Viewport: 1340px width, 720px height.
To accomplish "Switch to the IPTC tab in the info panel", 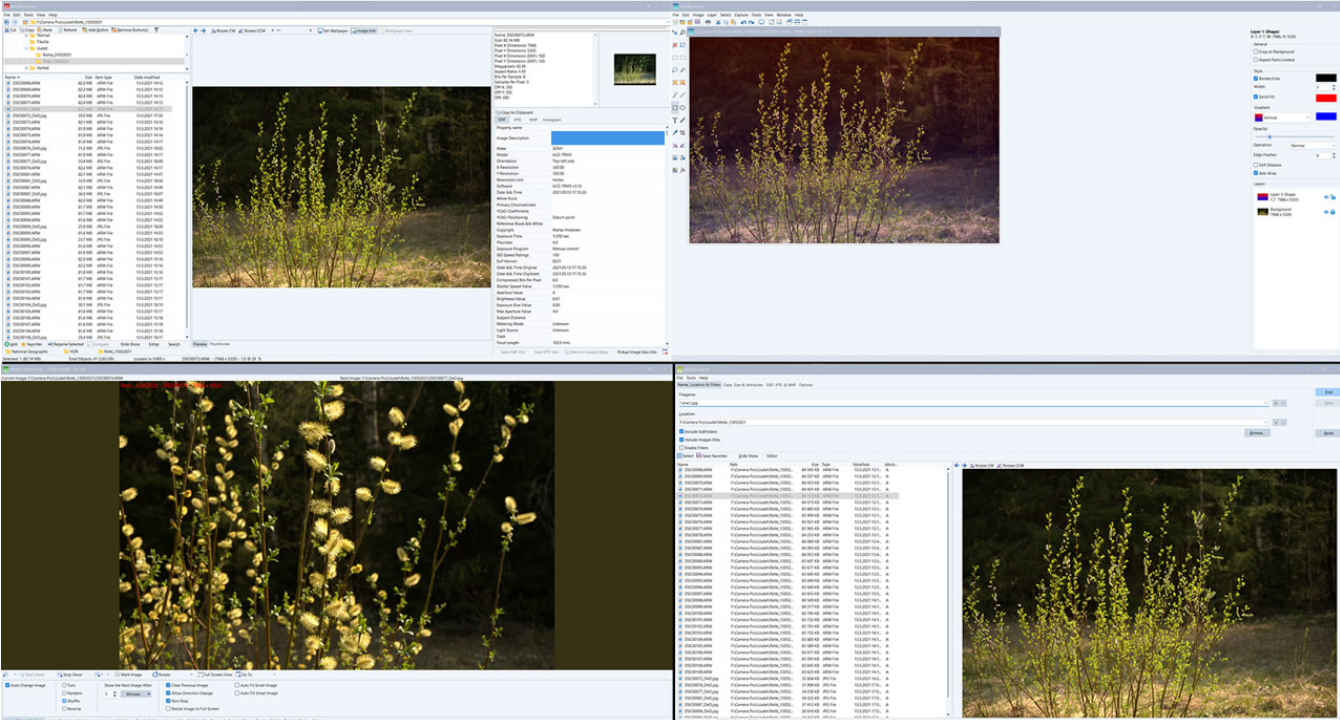I will pyautogui.click(x=517, y=119).
